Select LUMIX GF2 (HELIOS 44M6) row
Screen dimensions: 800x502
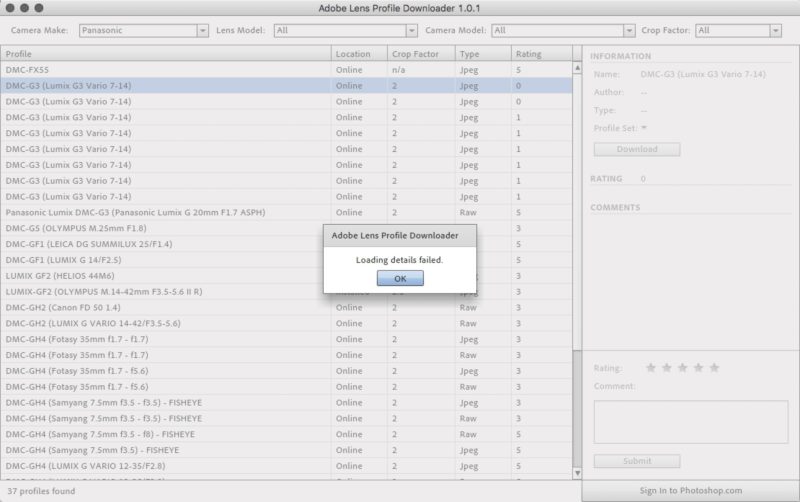tap(286, 275)
